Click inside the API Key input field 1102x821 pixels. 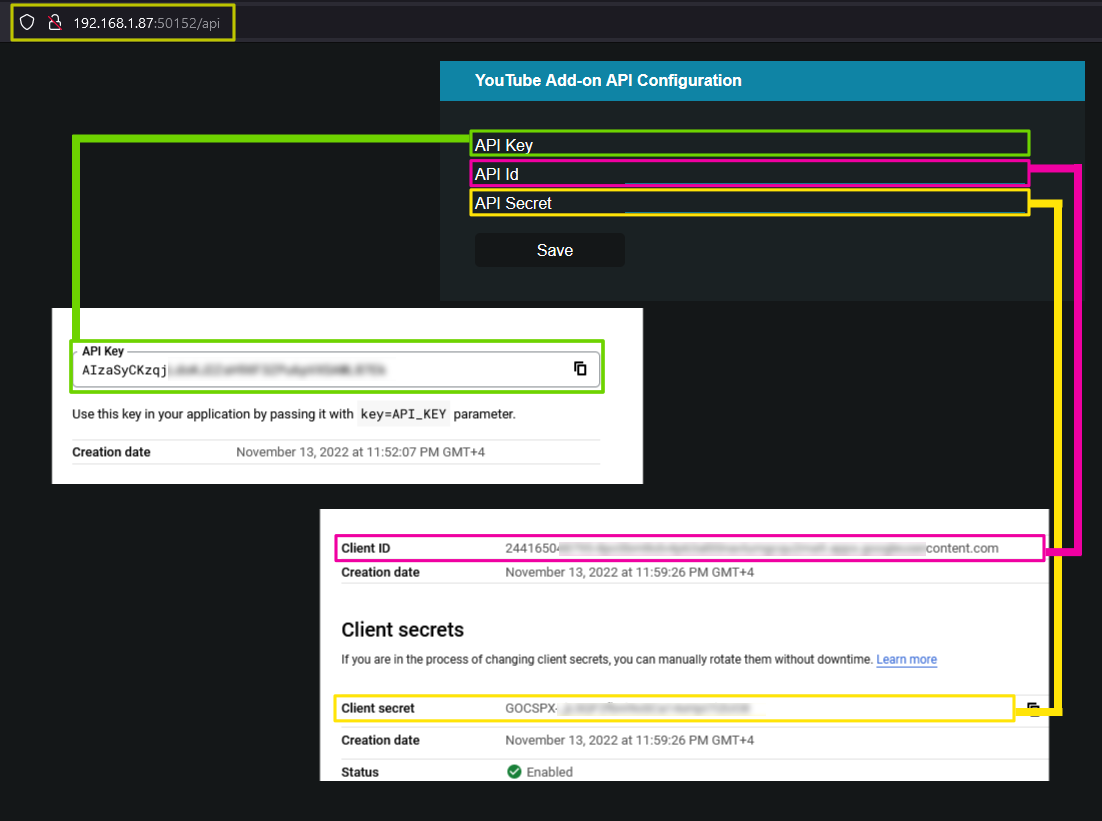click(x=748, y=143)
